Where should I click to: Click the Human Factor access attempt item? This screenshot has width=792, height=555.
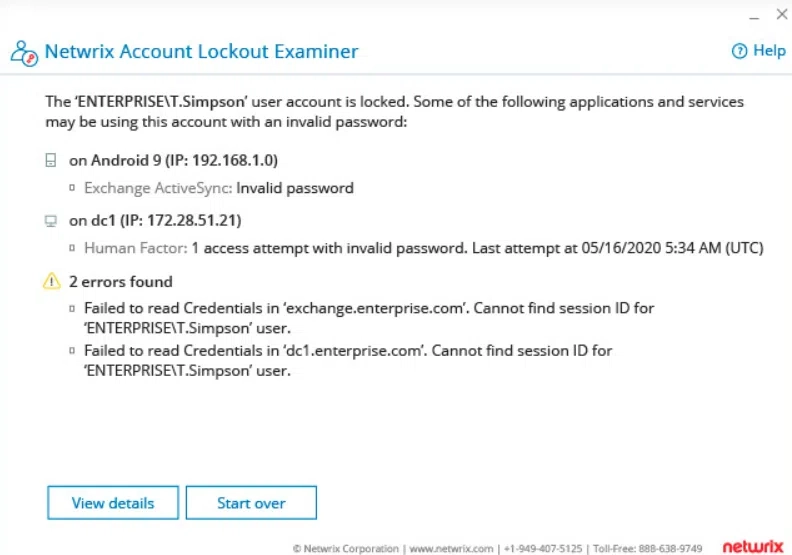pyautogui.click(x=424, y=248)
